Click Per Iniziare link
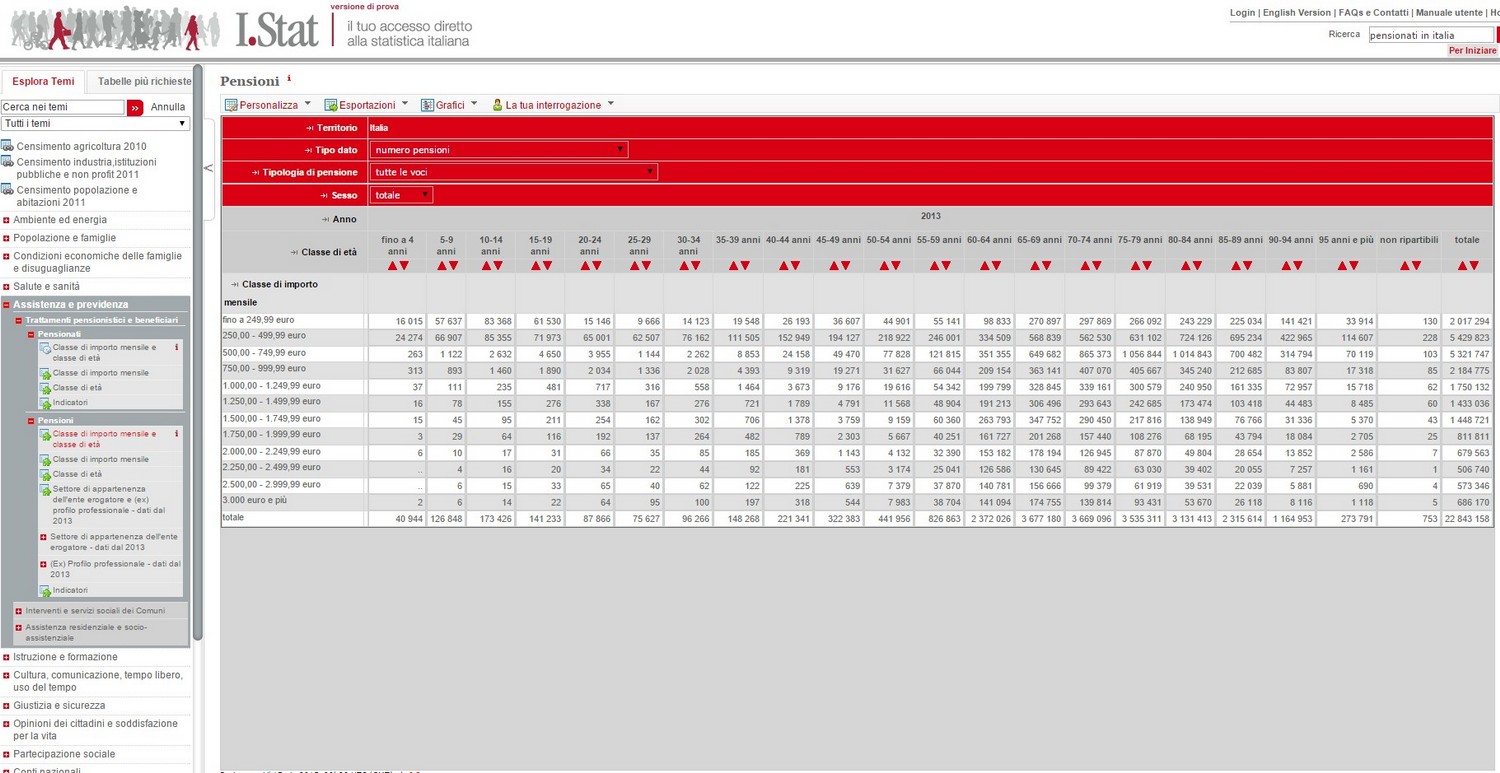Viewport: 1500px width, 773px height. (1472, 50)
